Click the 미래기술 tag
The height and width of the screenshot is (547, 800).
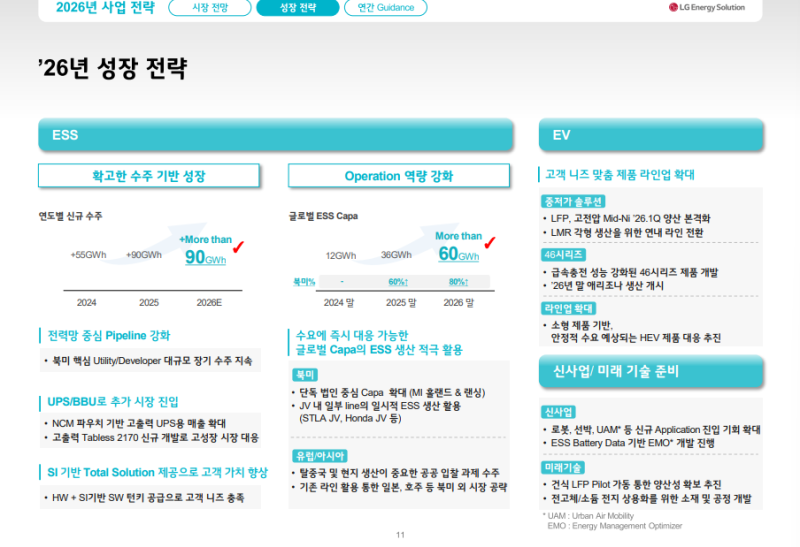[560, 467]
